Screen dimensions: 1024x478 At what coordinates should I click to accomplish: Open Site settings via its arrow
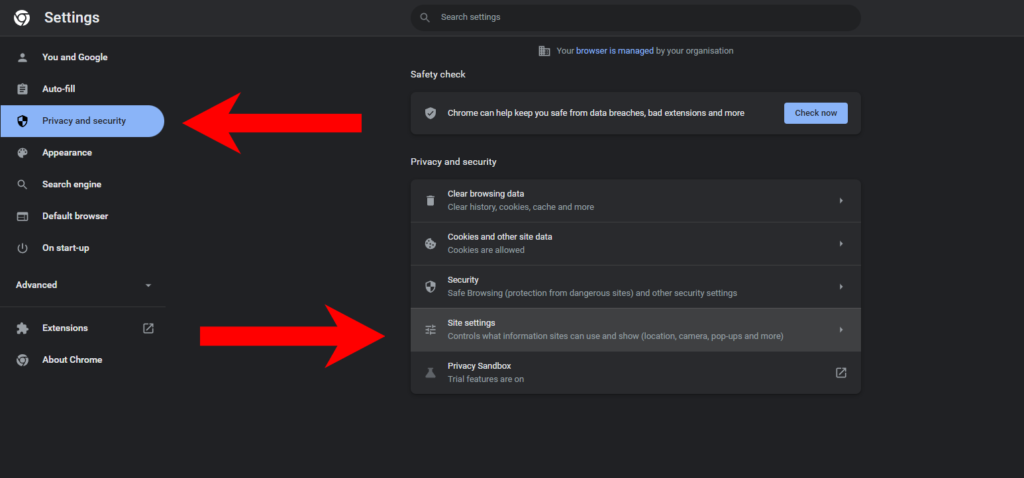click(x=841, y=329)
